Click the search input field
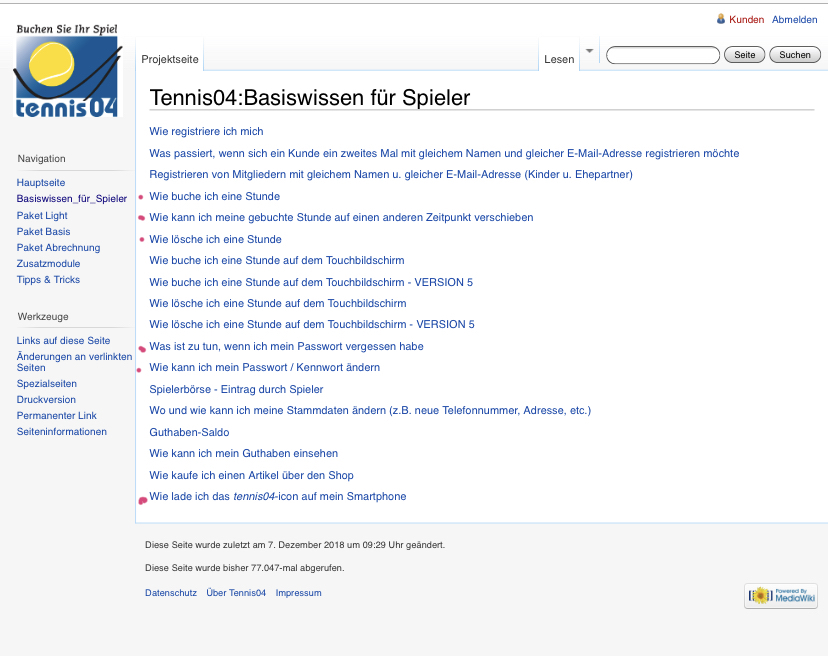828x656 pixels. [663, 55]
